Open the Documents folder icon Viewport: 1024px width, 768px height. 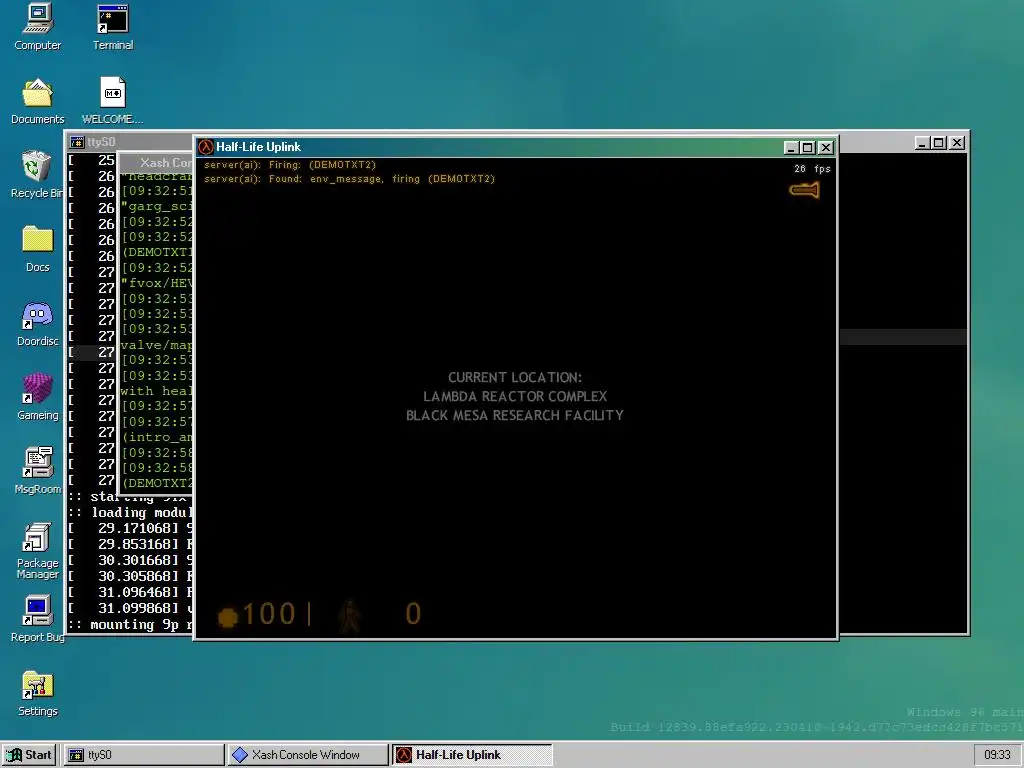point(37,101)
